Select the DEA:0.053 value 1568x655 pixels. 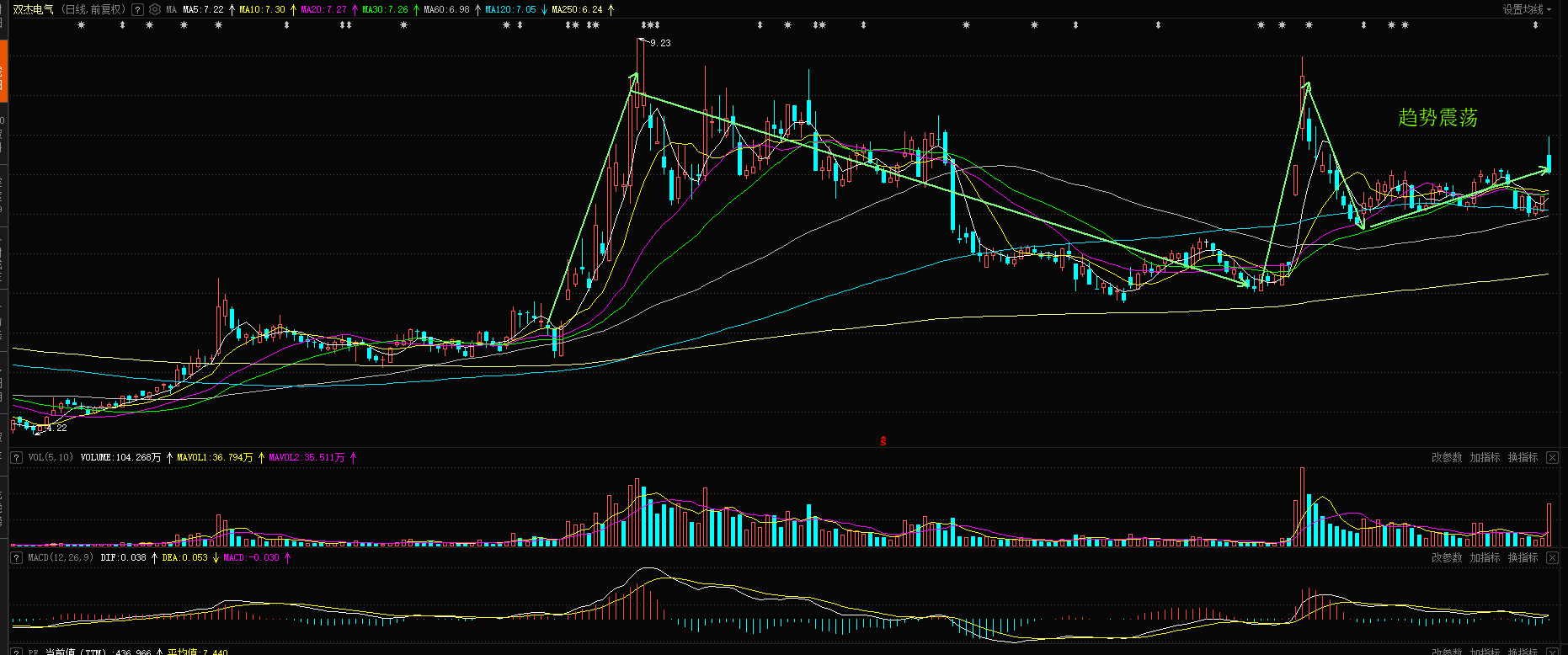pyautogui.click(x=184, y=558)
